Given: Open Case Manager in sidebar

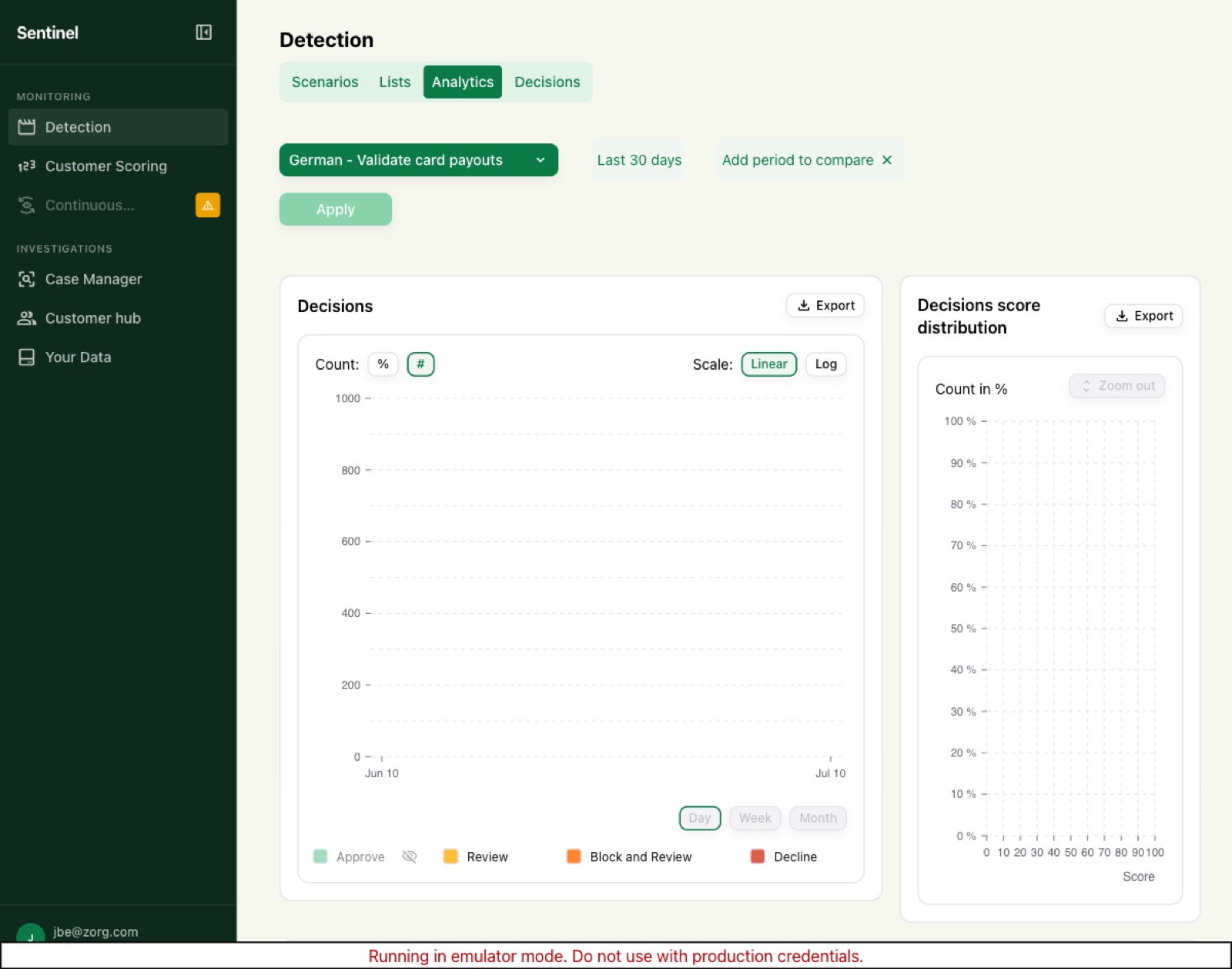Looking at the screenshot, I should 118,279.
